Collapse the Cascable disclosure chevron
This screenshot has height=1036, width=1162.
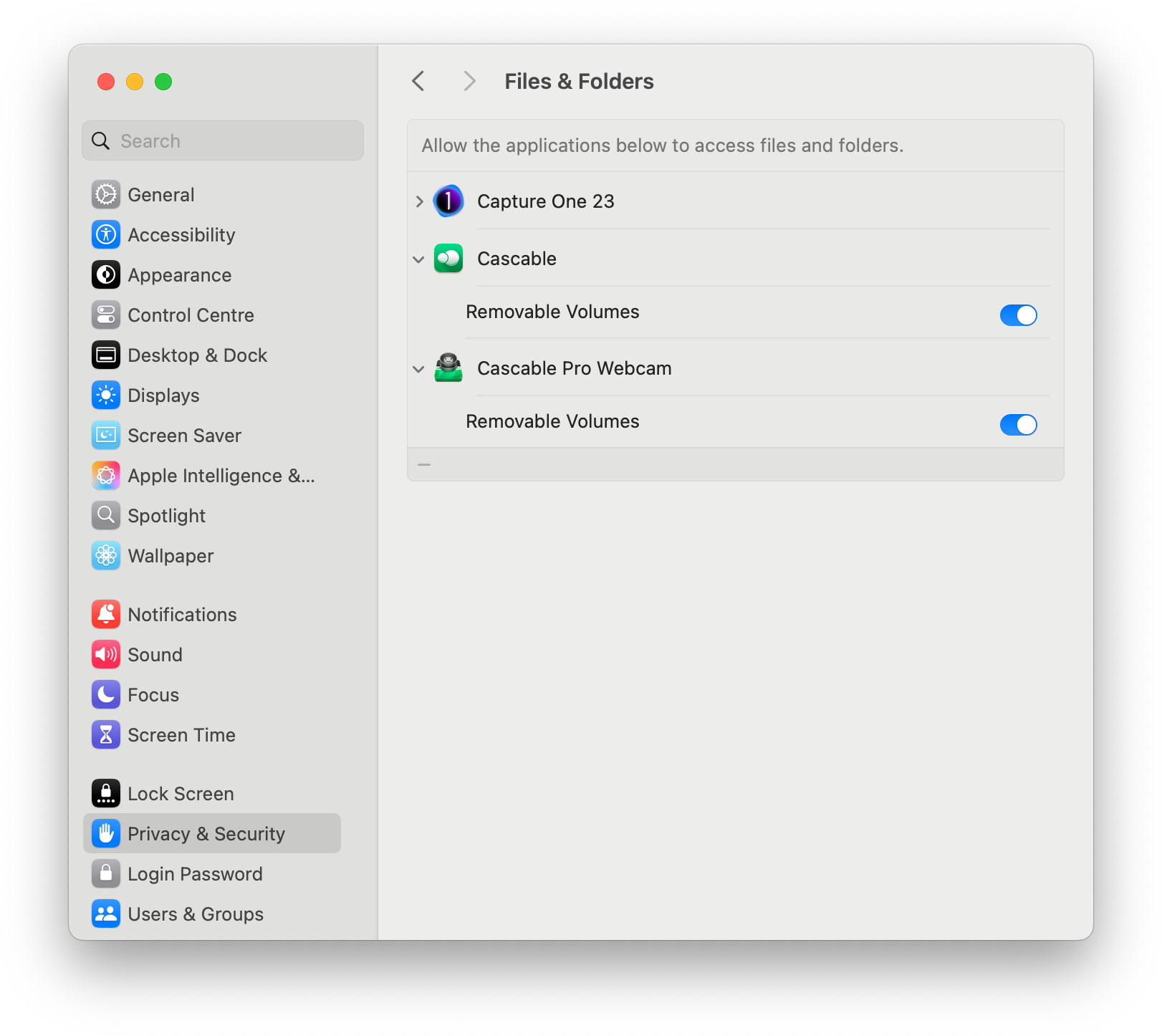[418, 259]
